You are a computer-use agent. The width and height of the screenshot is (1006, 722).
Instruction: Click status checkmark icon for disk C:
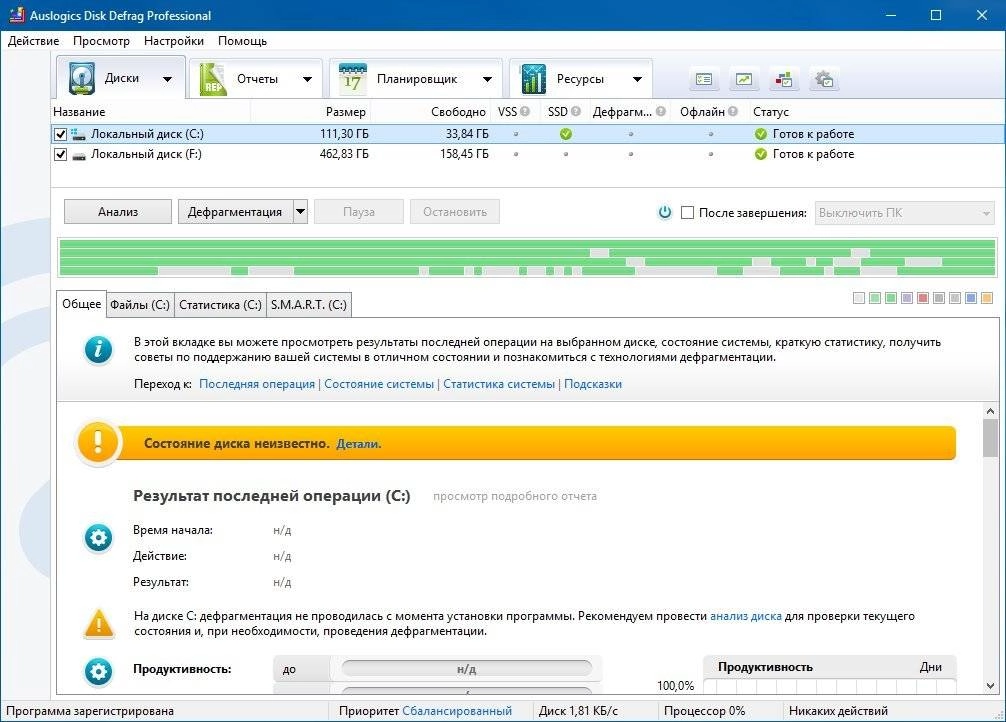point(761,134)
